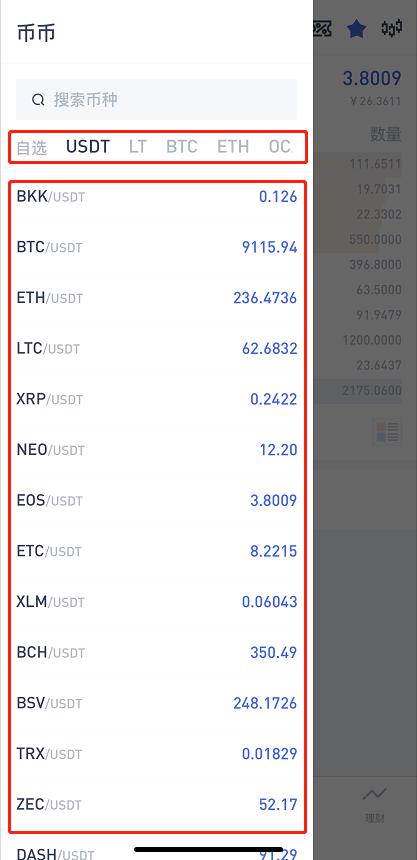
Task: Select the BKK/USDT row
Action: coord(157,196)
